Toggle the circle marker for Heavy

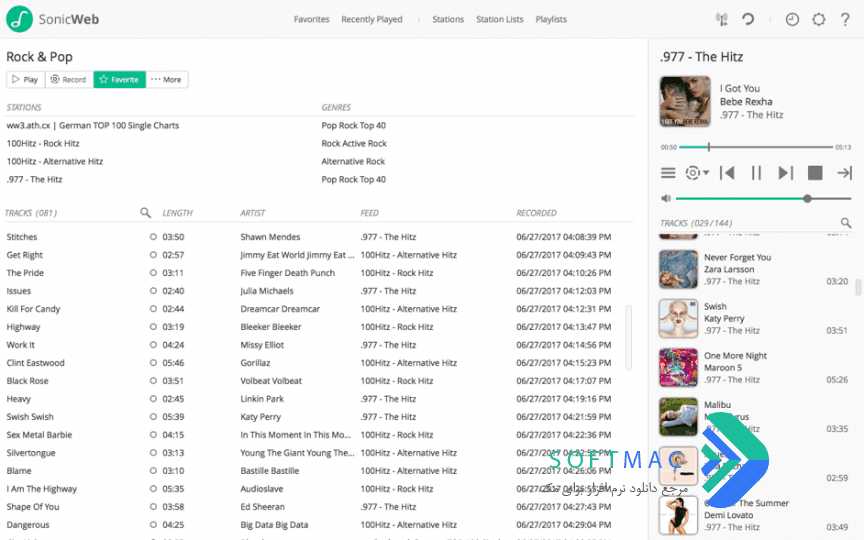click(153, 399)
